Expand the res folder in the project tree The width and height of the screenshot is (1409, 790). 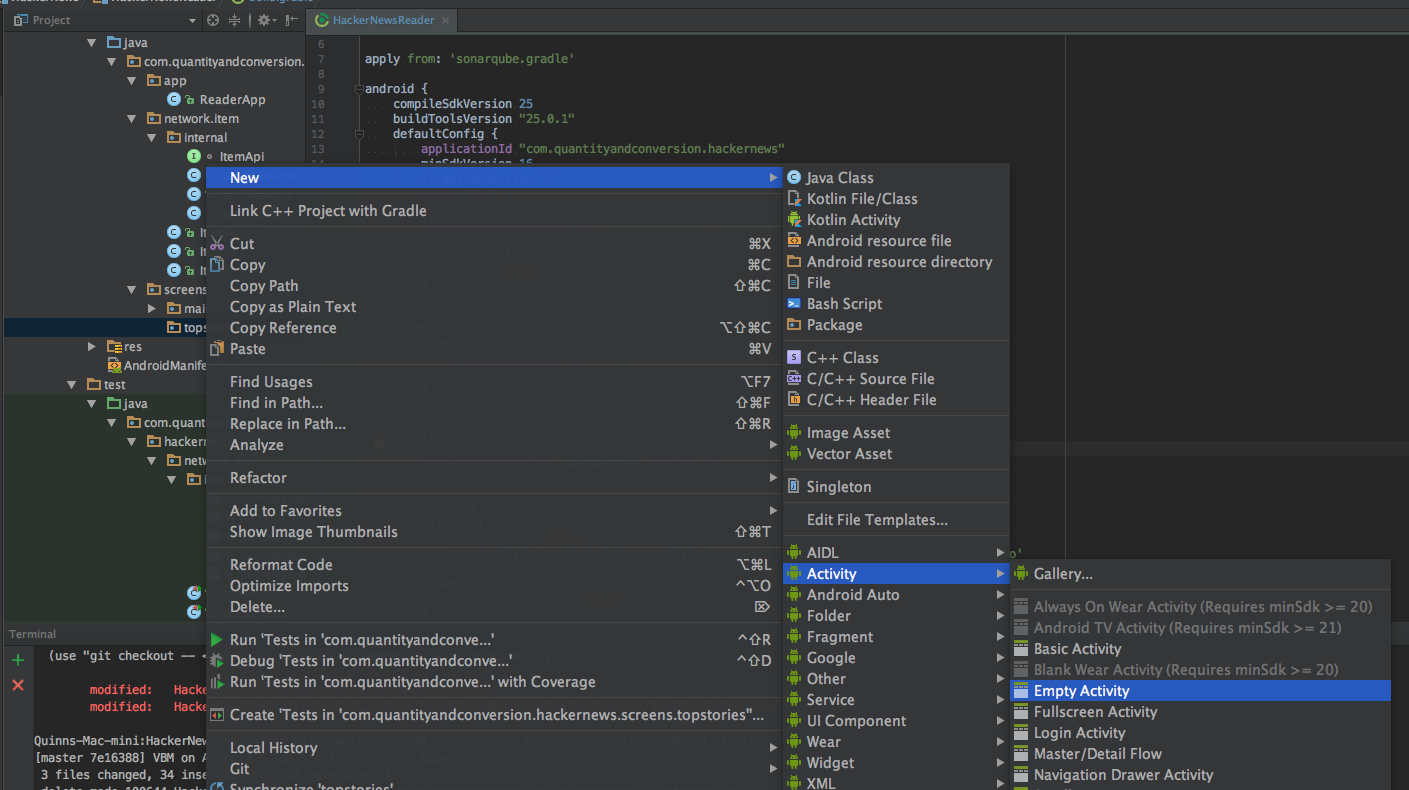[92, 347]
